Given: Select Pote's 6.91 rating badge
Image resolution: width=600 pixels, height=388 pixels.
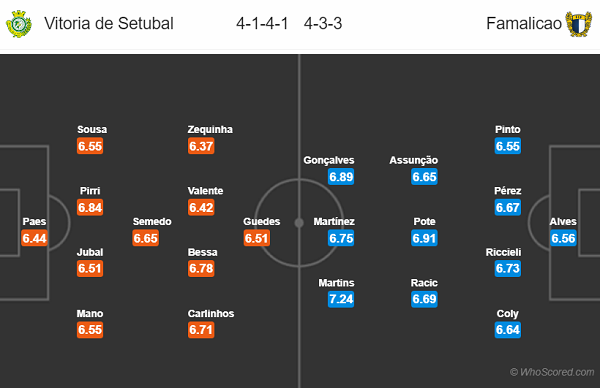Looking at the screenshot, I should pos(424,238).
